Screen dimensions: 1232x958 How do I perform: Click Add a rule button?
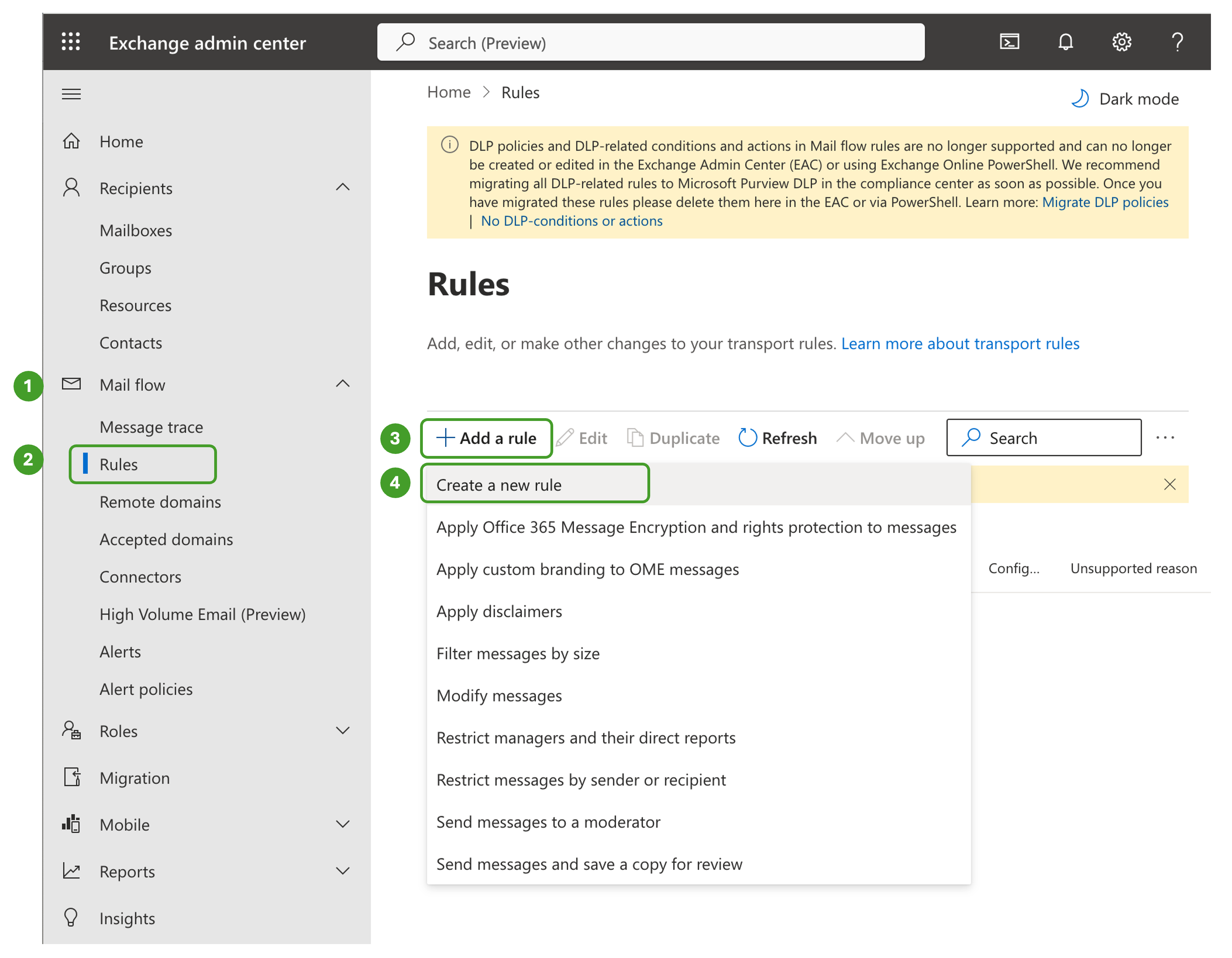[486, 438]
